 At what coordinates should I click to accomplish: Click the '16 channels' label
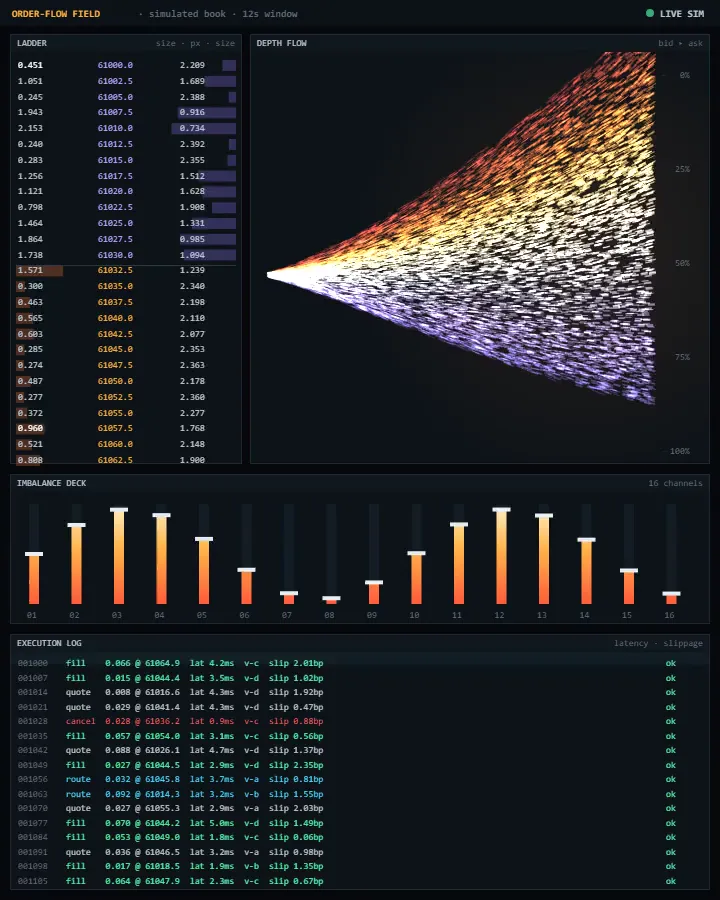[x=675, y=483]
